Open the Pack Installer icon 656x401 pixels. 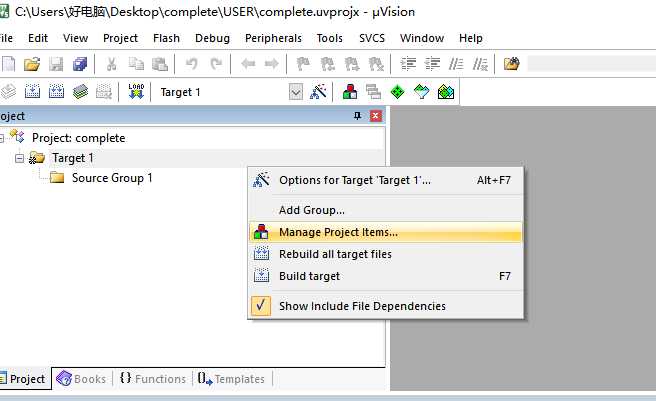[446, 91]
